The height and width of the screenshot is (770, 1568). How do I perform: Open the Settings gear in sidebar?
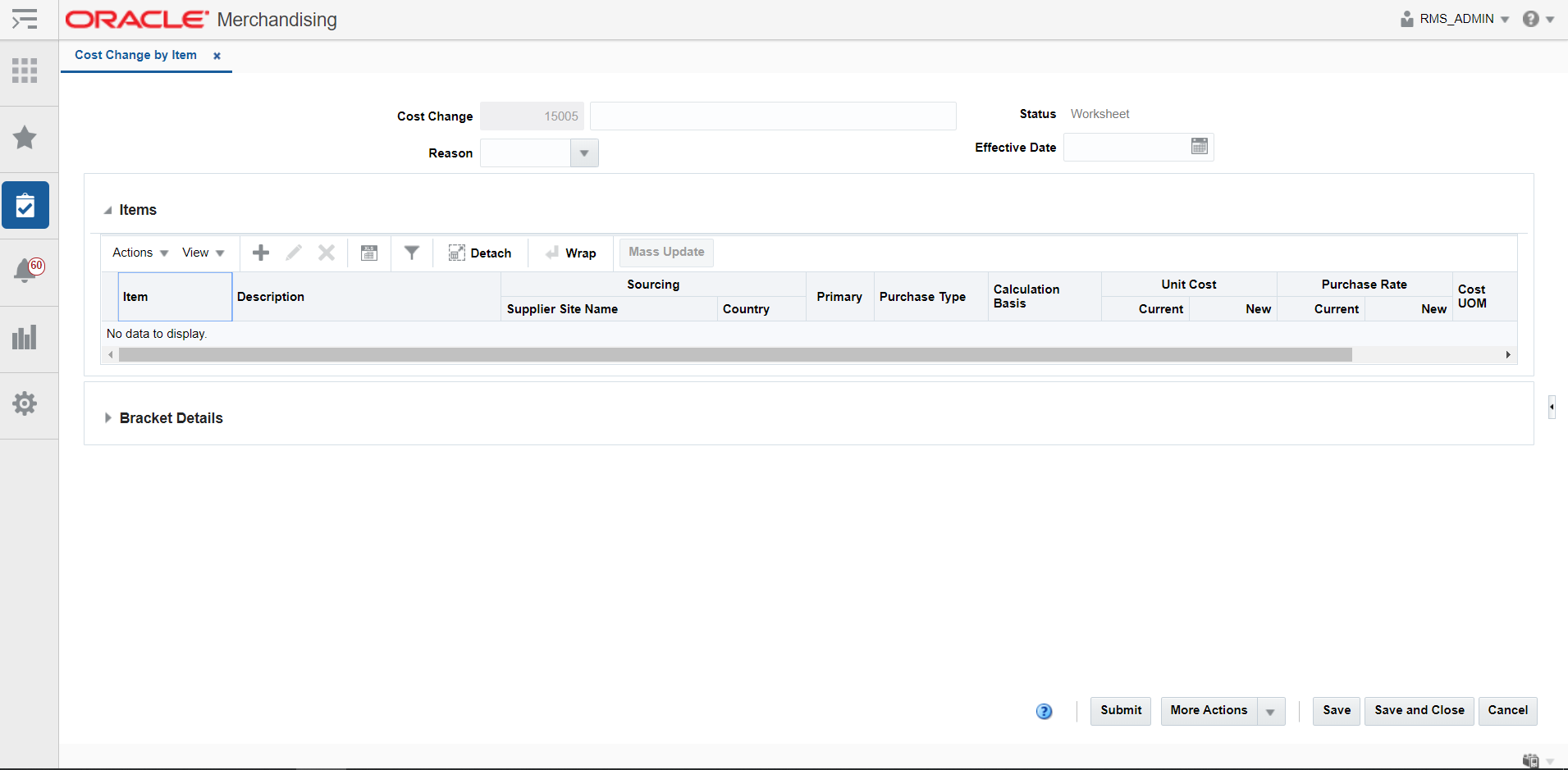[x=25, y=403]
